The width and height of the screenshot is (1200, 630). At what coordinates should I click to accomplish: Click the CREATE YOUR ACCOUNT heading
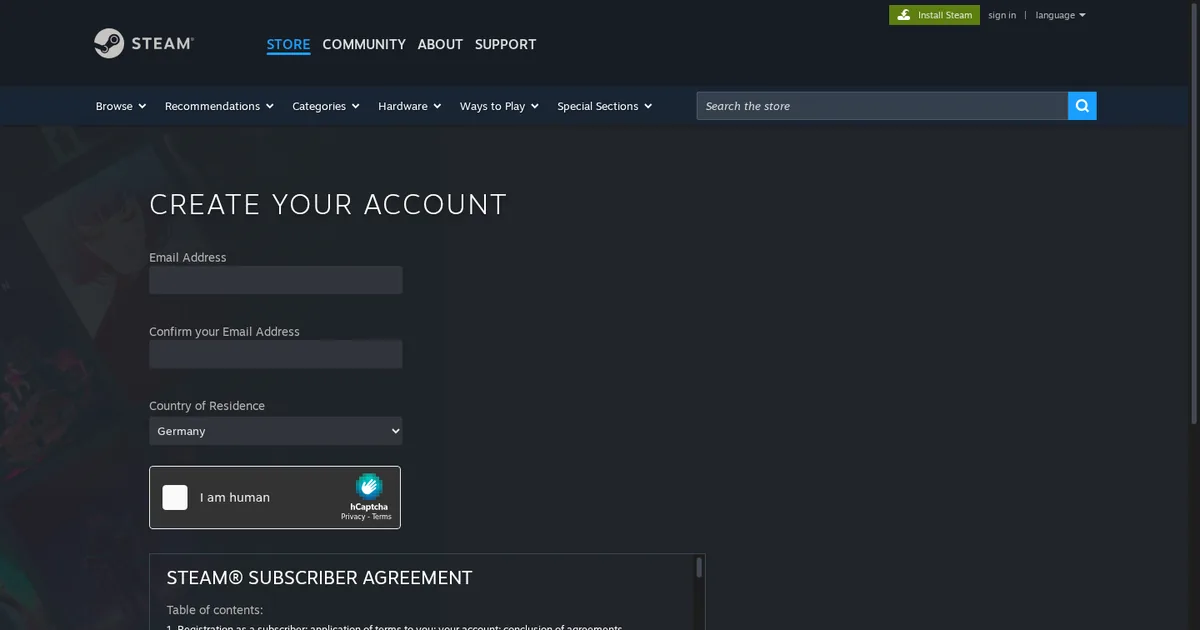pos(328,204)
